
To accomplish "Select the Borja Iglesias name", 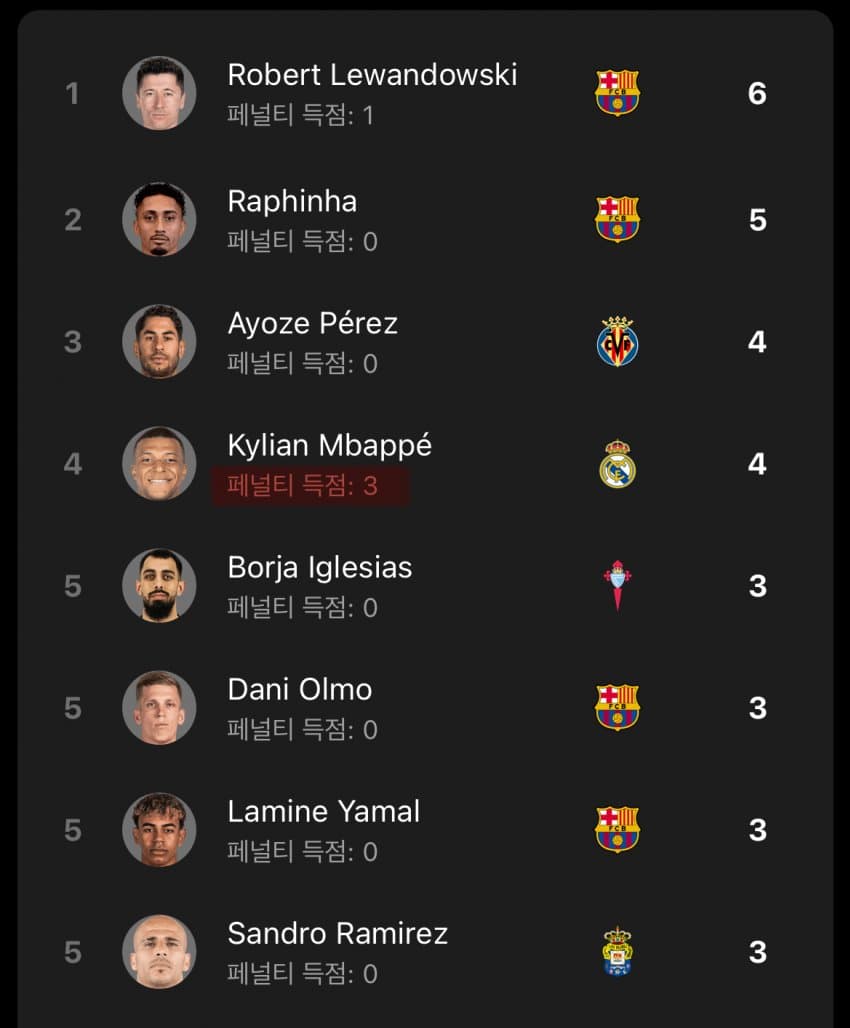I will (x=319, y=568).
